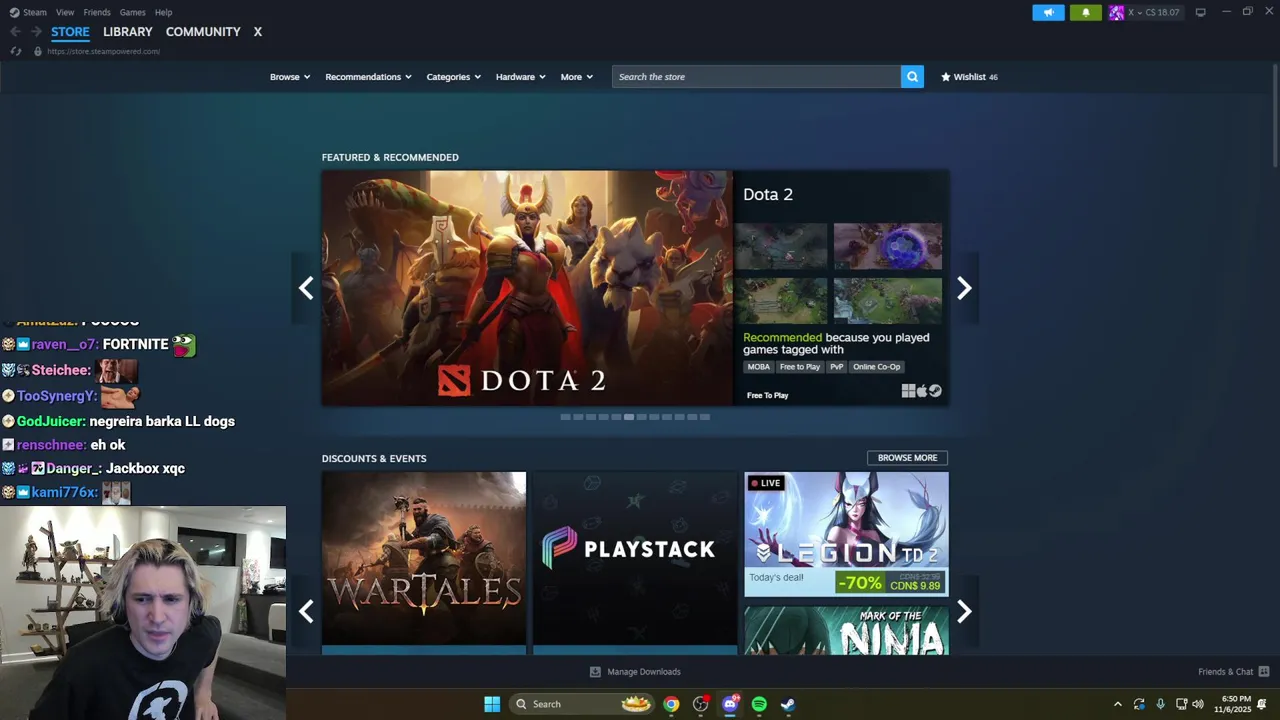Open Spotify from the taskbar
1280x720 pixels.
coord(759,704)
